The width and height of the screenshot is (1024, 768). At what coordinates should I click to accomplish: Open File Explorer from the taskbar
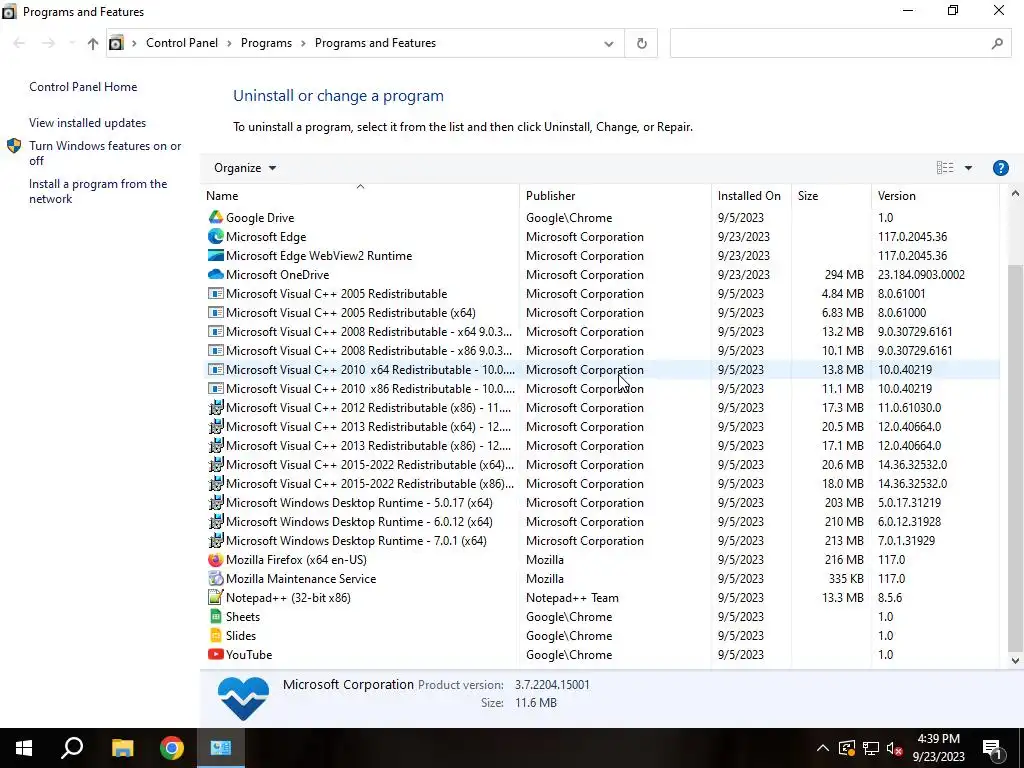coord(122,748)
